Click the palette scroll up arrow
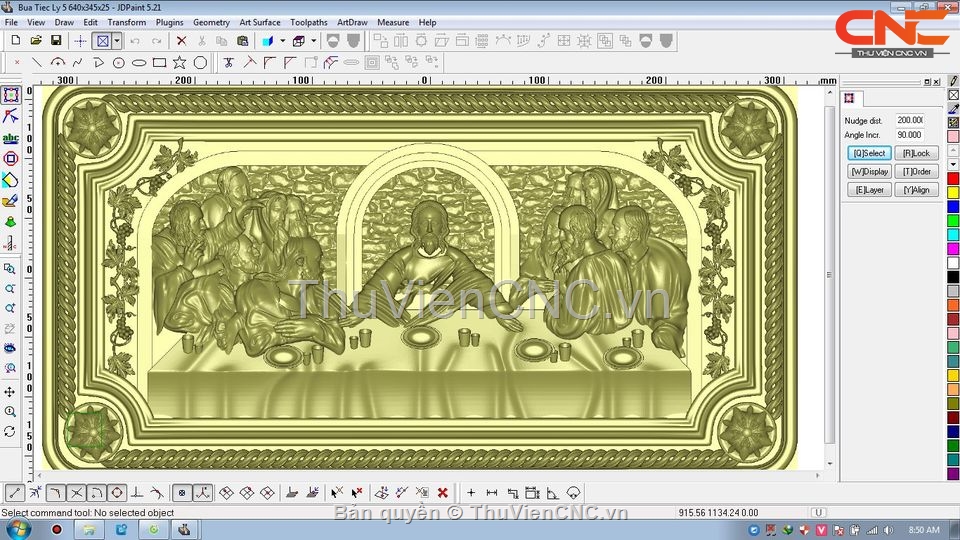This screenshot has width=960, height=540. (953, 151)
